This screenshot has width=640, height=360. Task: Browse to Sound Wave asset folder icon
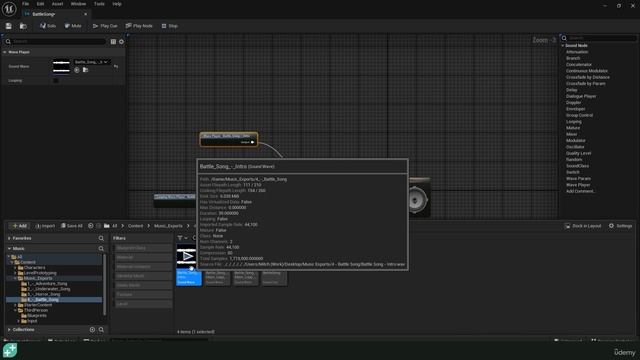coord(85,70)
